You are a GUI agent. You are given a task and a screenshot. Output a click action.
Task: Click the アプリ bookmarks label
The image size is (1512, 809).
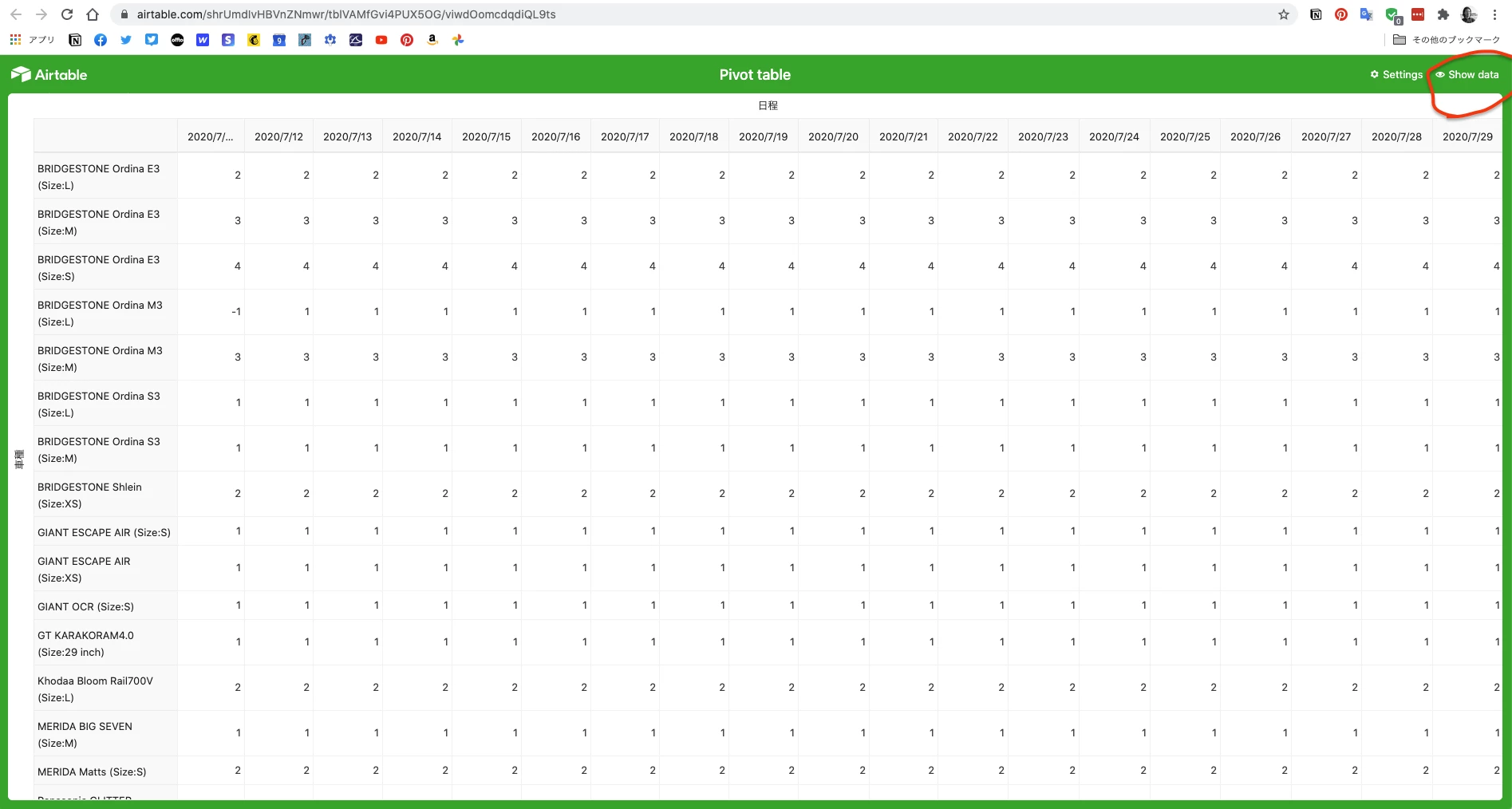point(41,40)
